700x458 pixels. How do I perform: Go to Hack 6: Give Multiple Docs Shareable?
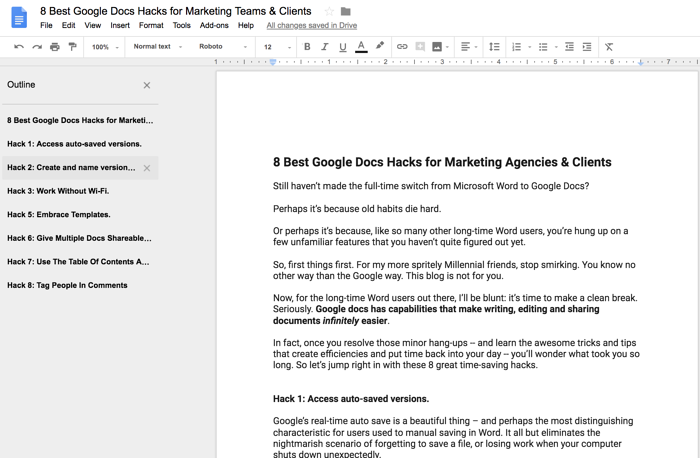coord(80,238)
